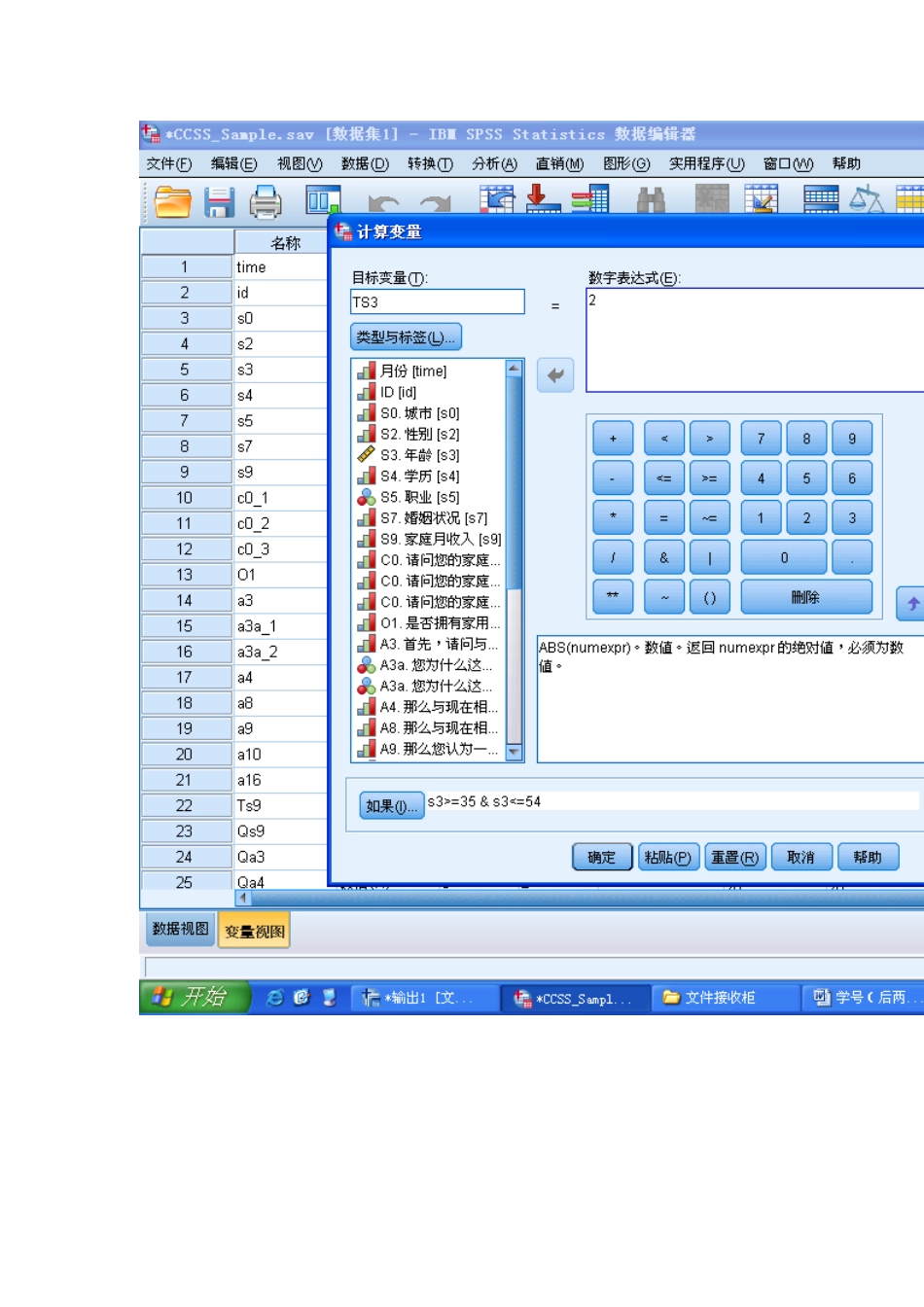Open the 图形(G) menu

[x=626, y=163]
